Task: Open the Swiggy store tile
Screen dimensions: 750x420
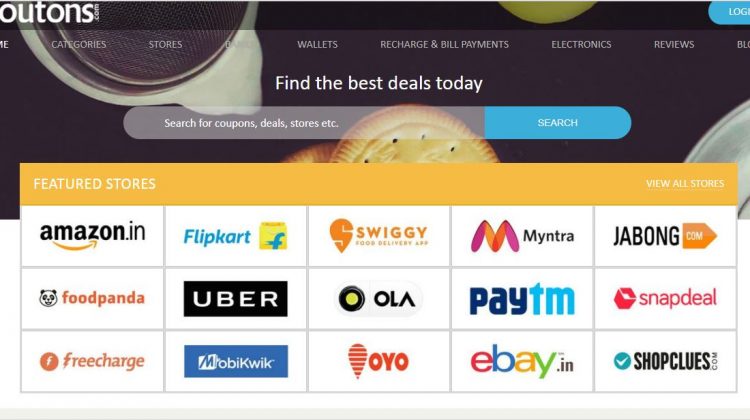Action: click(379, 236)
